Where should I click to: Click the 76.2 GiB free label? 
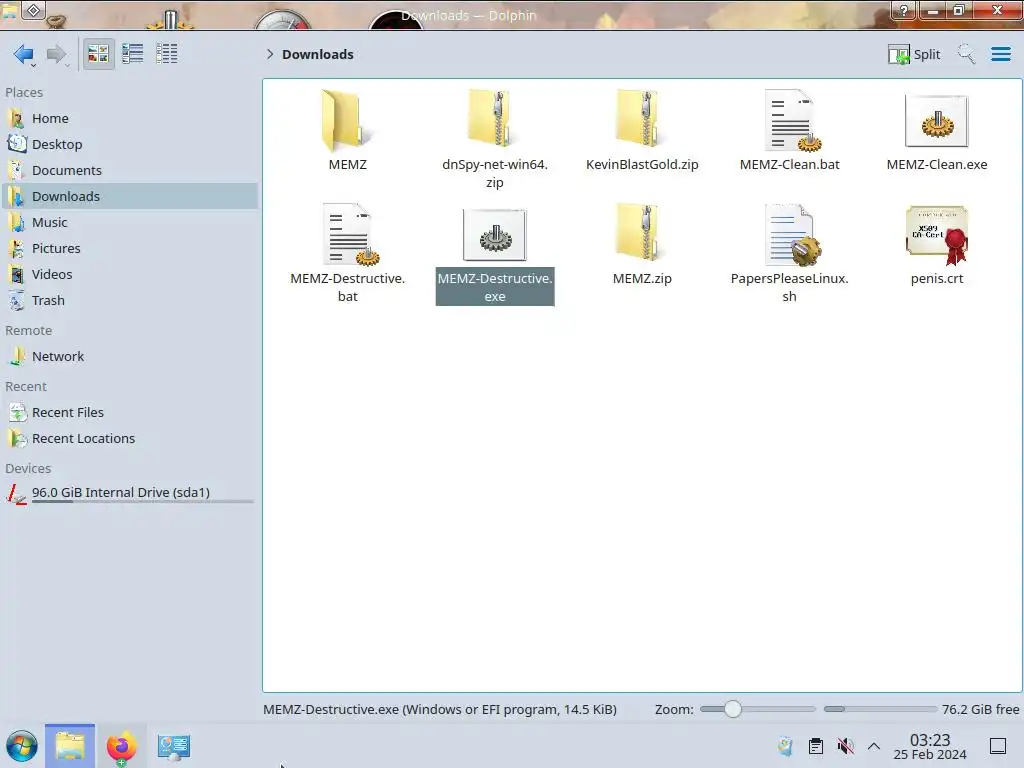point(980,709)
